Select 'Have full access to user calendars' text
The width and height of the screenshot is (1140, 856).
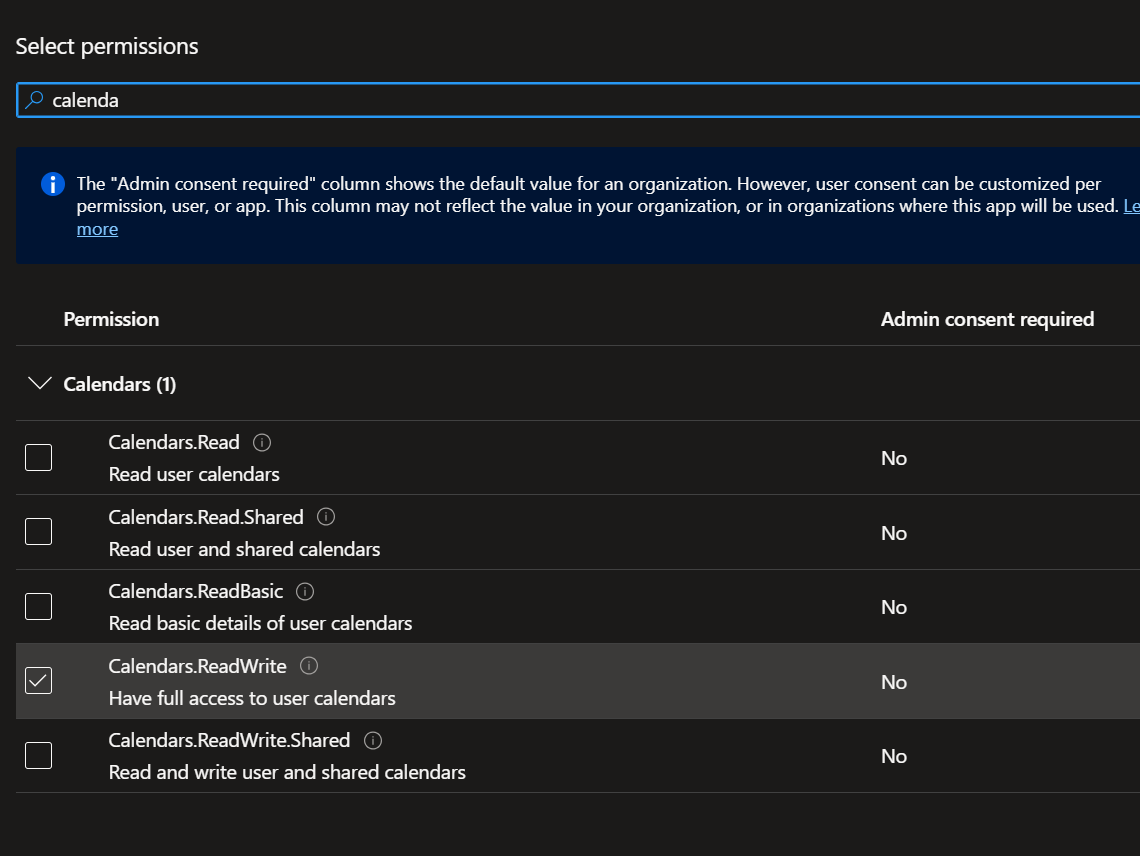coord(252,698)
